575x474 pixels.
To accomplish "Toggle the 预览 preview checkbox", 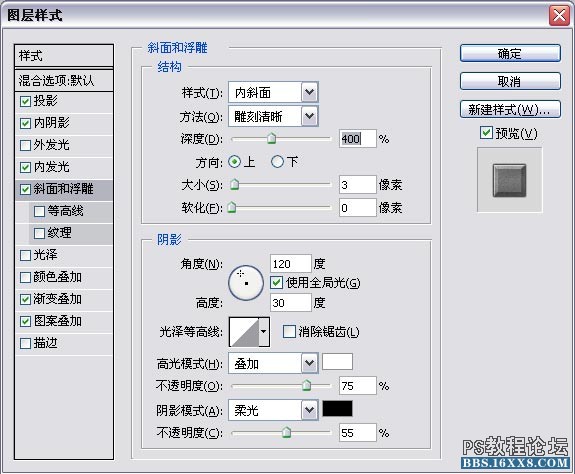I will point(486,132).
